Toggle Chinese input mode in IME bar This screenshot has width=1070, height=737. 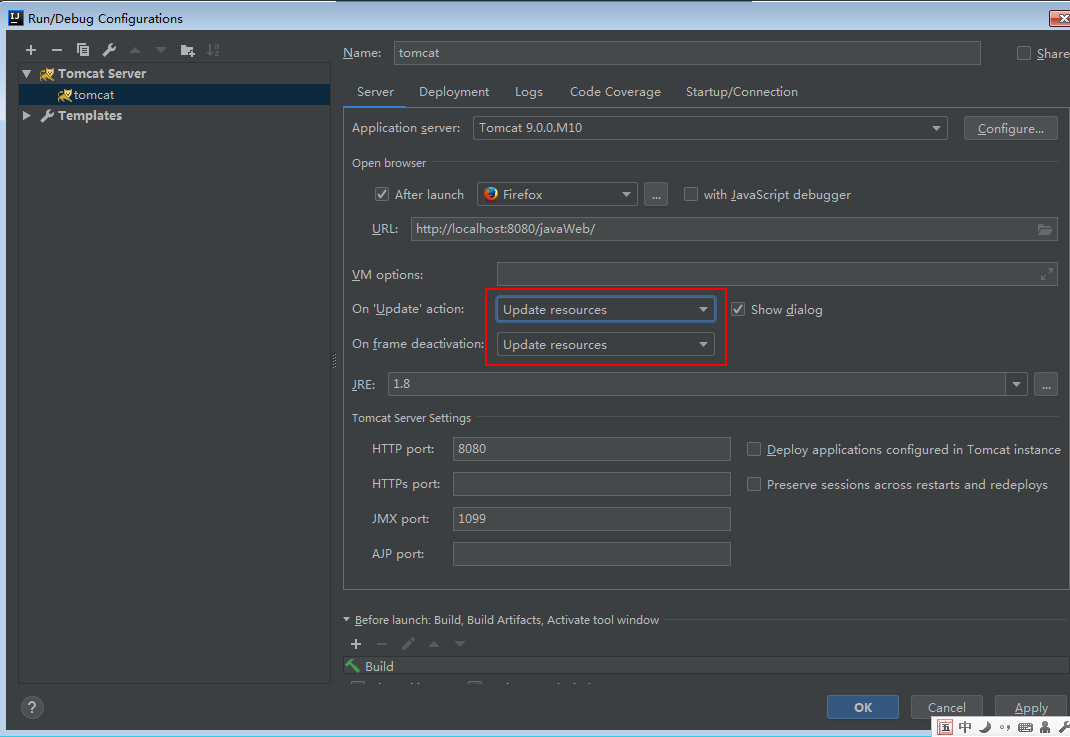coord(965,727)
